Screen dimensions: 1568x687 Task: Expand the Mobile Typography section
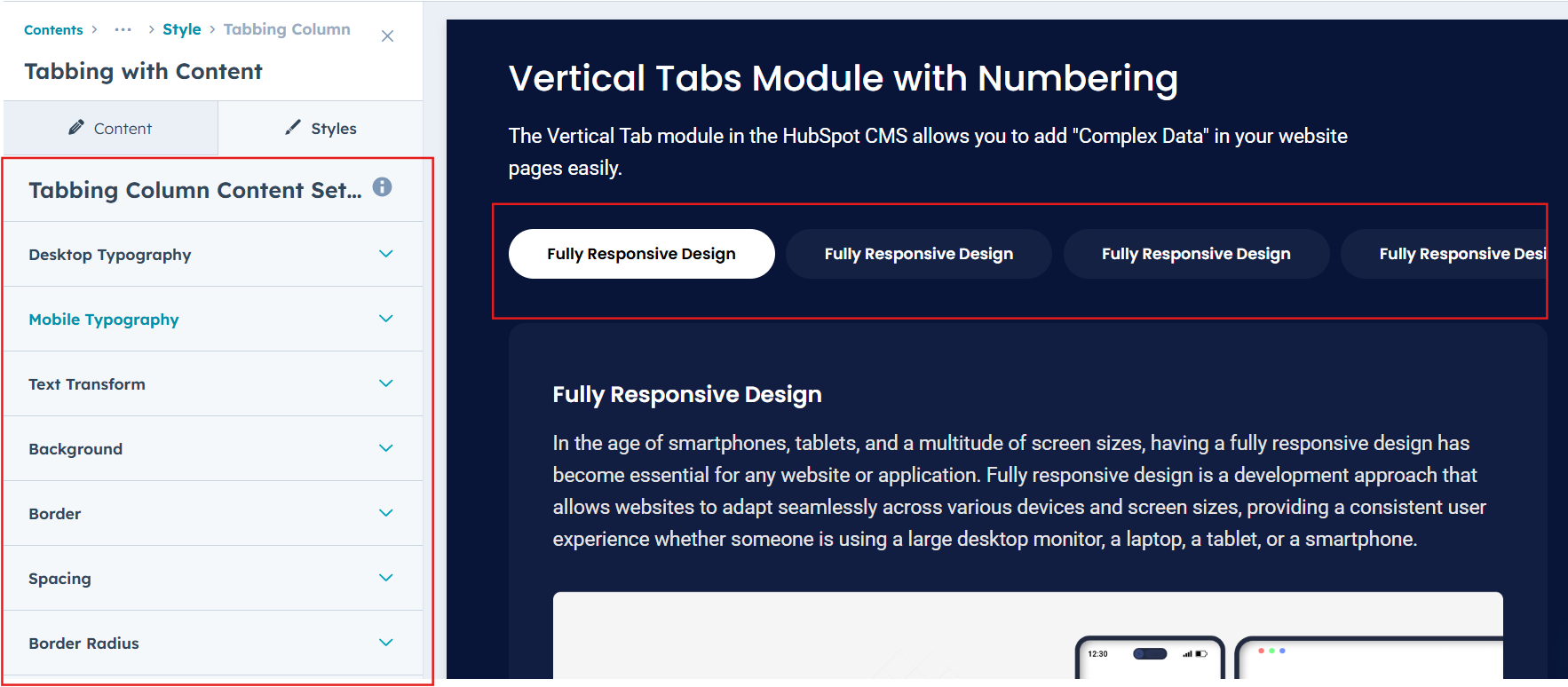pos(386,319)
